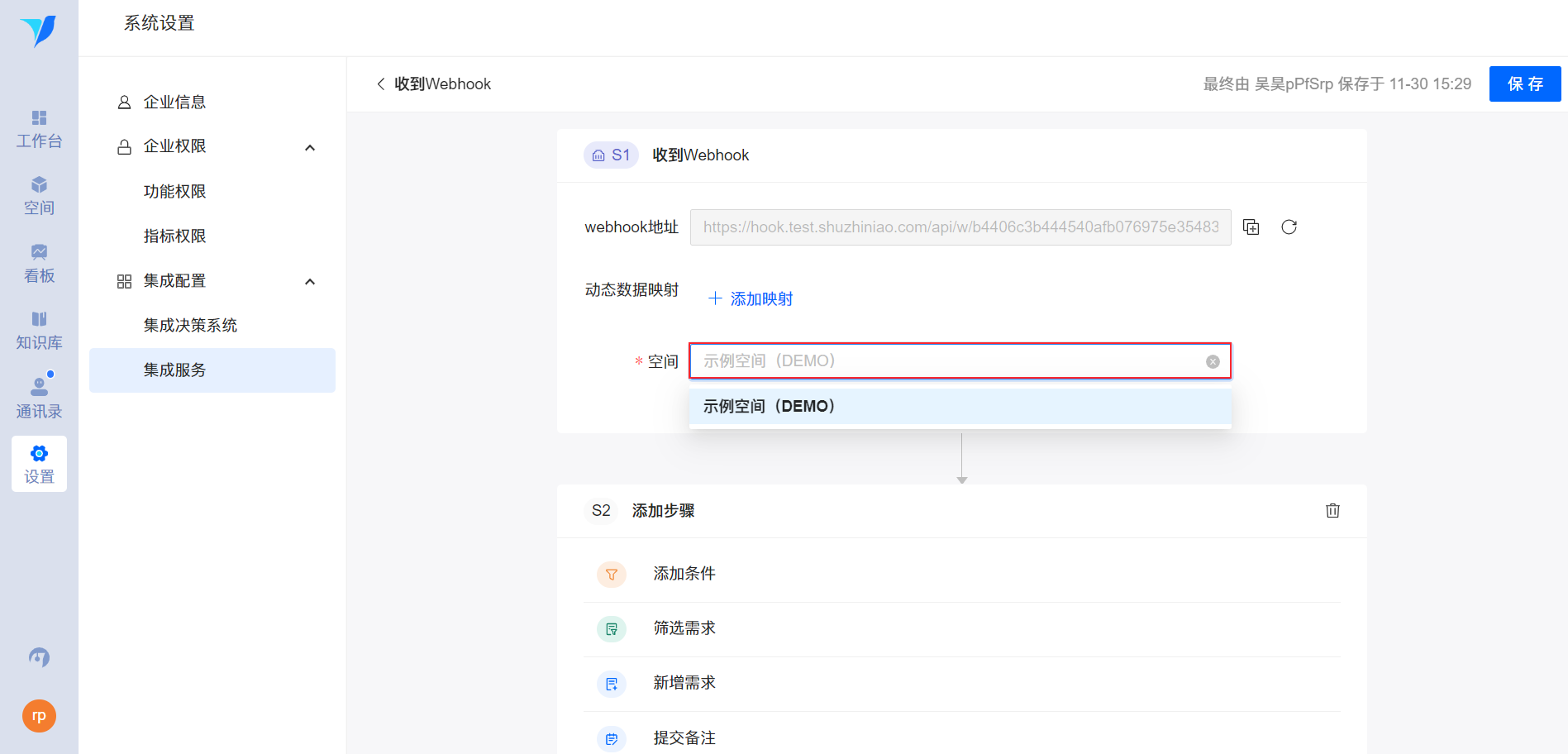Screen dimensions: 1568x754
Task: Click the customer support headset icon
Action: (39, 657)
